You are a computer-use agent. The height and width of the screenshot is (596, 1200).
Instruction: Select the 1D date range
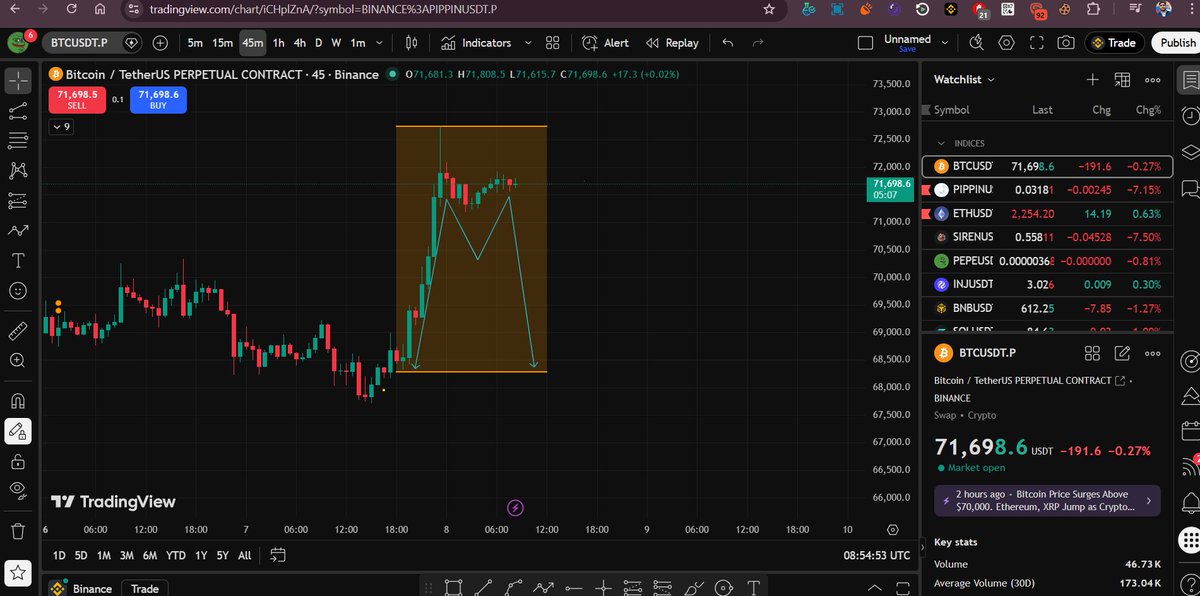[59, 555]
